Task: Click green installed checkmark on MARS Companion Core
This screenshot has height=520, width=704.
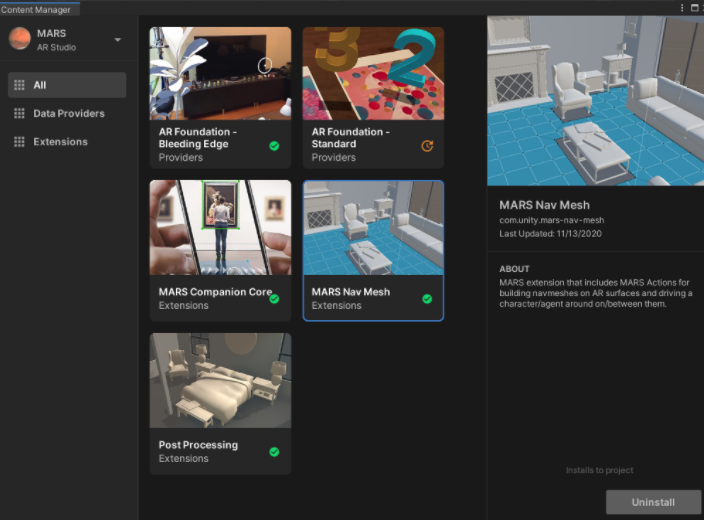Action: point(274,299)
